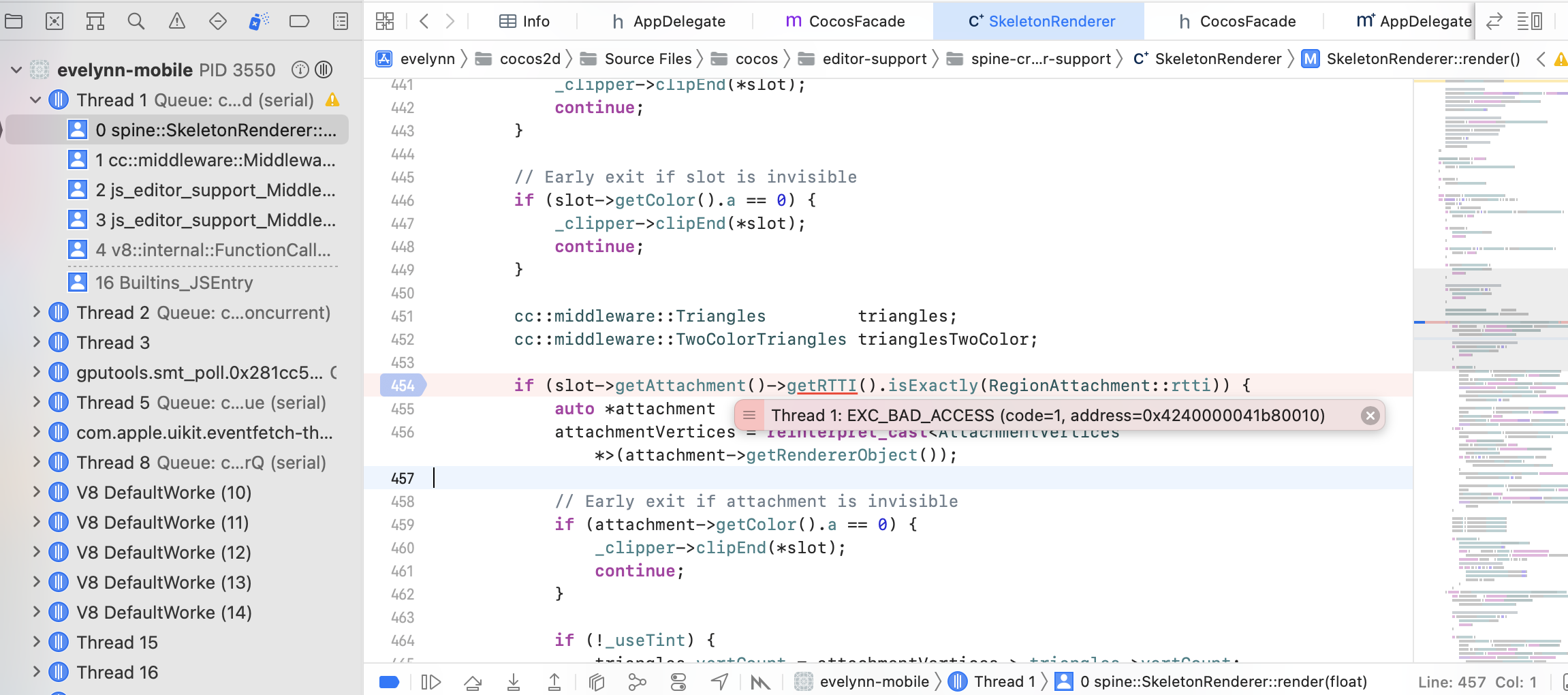This screenshot has height=695, width=1568.
Task: Switch to the CocosFacade header tab
Action: click(x=1237, y=21)
